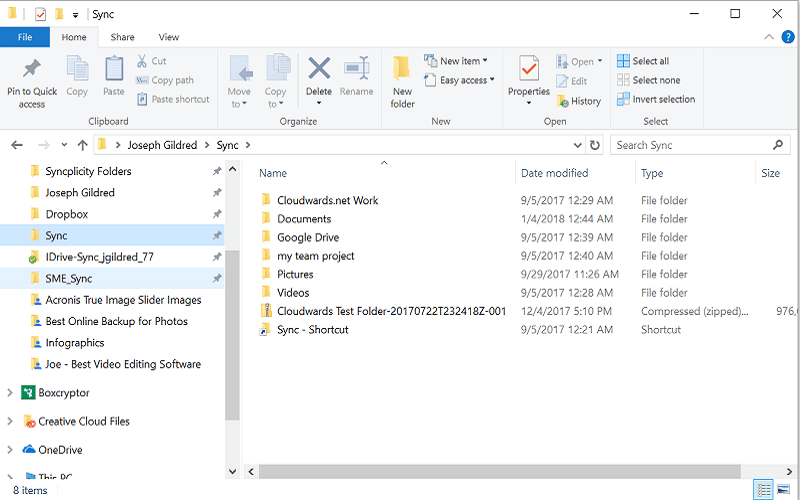Click the Copy ribbon icon
The image size is (800, 500).
[77, 68]
